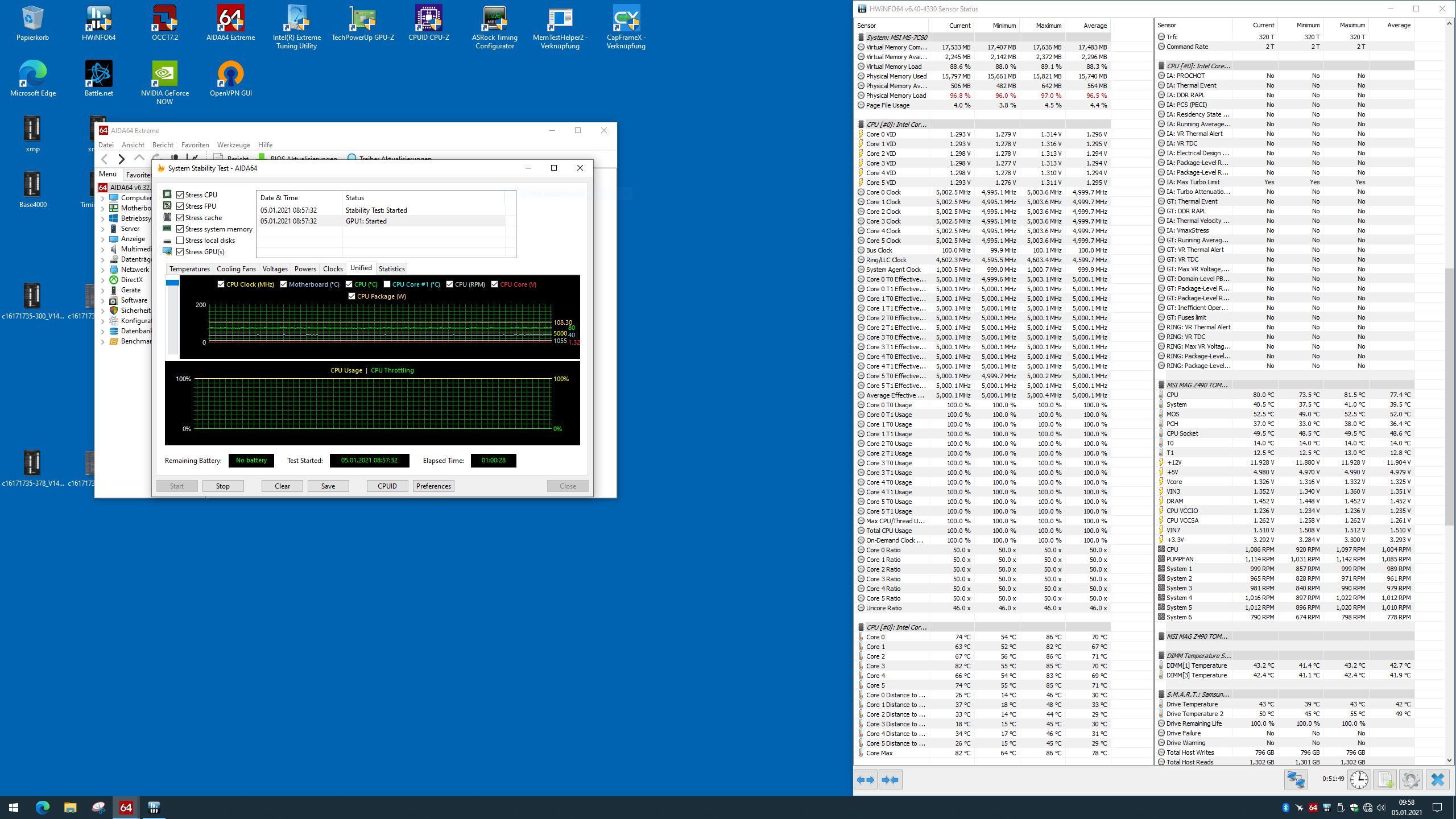The image size is (1456, 819).
Task: Click HWiNFO64 expand columns left-right arrows icon
Action: click(866, 780)
